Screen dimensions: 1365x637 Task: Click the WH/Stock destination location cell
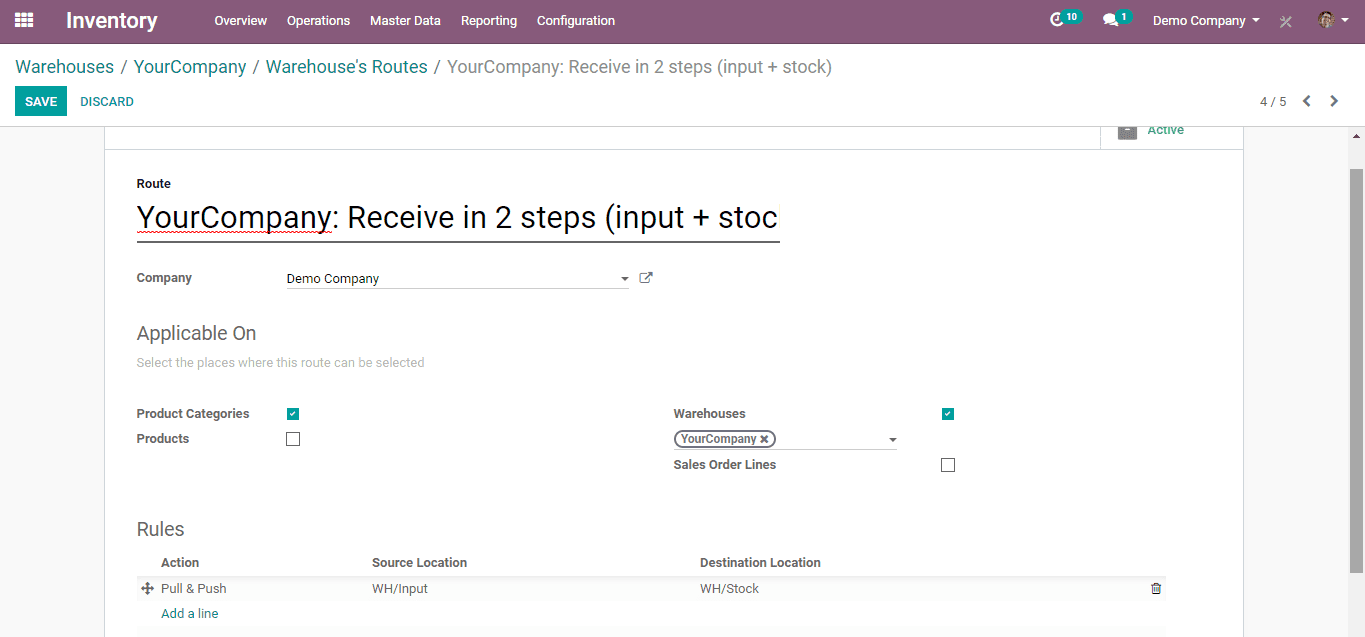pos(730,589)
